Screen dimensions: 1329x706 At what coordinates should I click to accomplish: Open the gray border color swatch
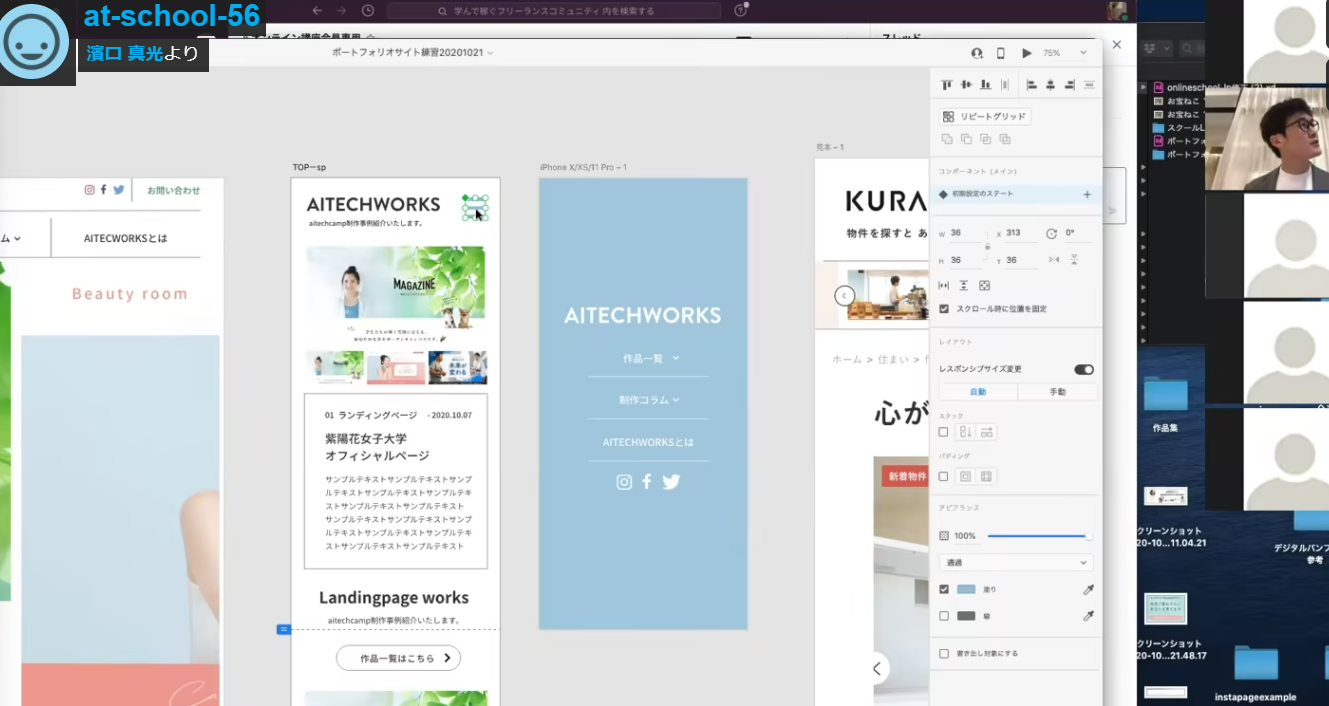pos(966,616)
